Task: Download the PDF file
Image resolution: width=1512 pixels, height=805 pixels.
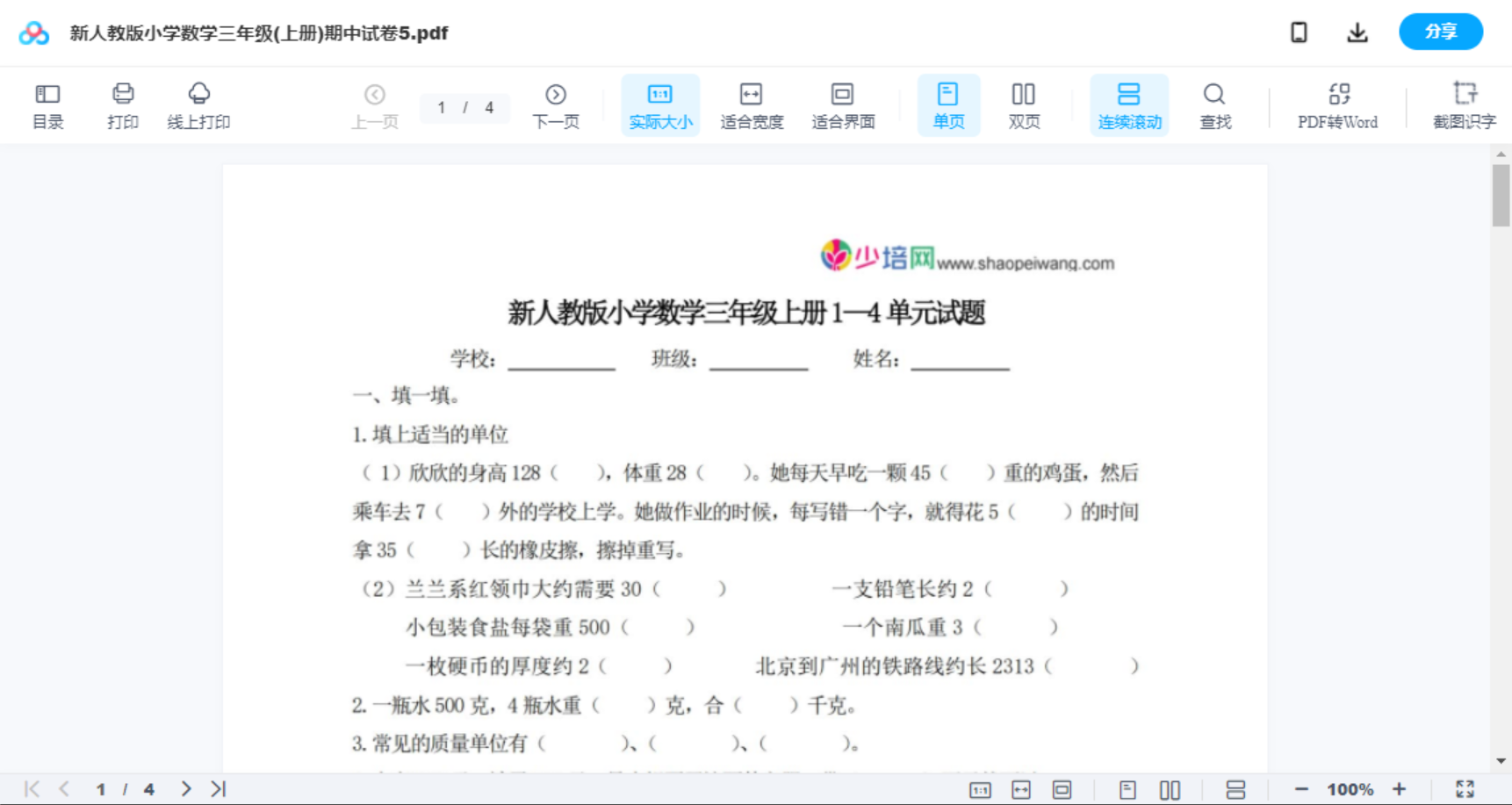Action: point(1357,32)
